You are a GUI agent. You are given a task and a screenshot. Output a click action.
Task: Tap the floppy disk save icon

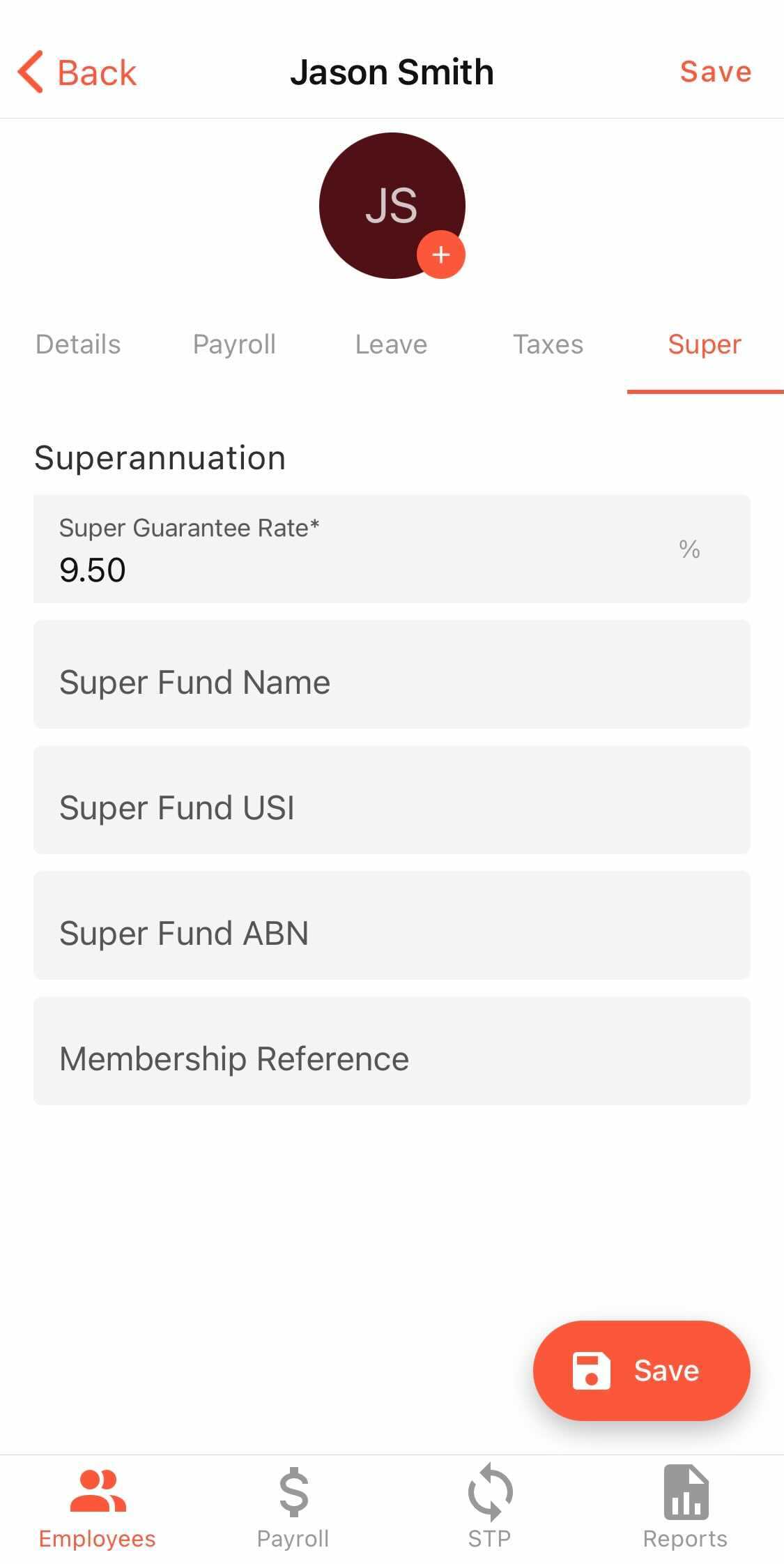tap(591, 1370)
